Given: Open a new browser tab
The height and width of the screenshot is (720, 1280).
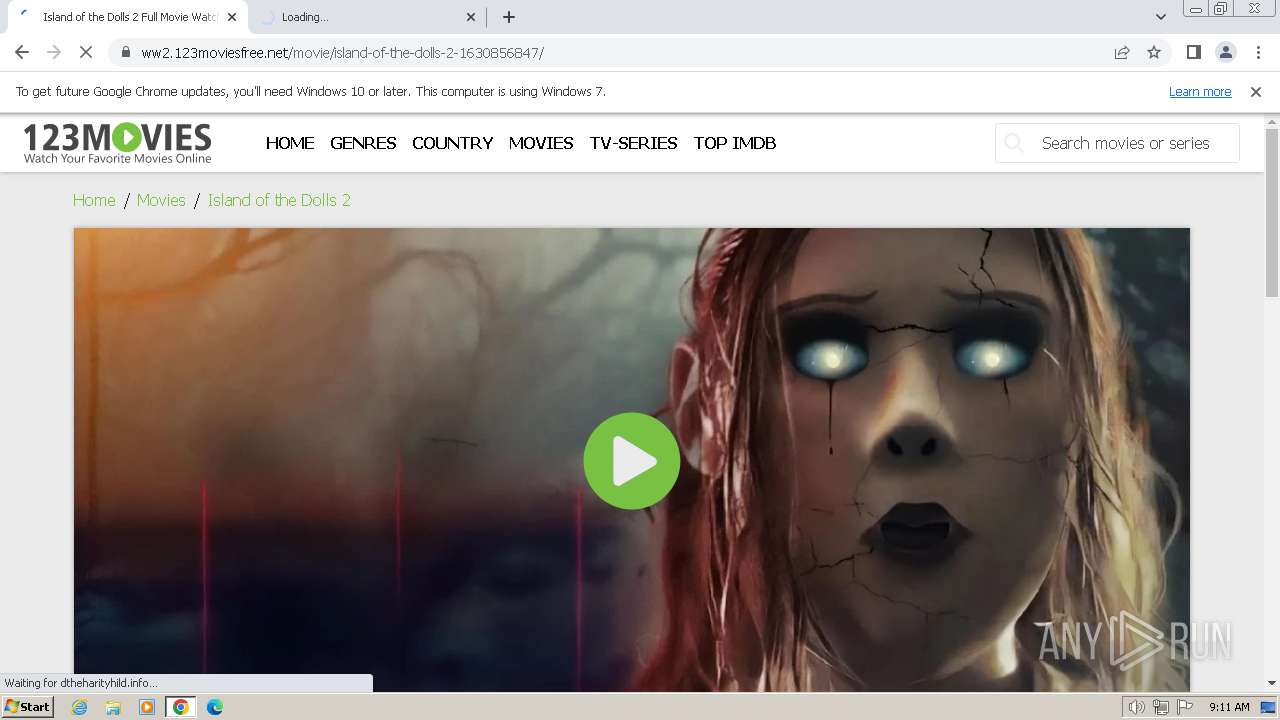Looking at the screenshot, I should (509, 17).
